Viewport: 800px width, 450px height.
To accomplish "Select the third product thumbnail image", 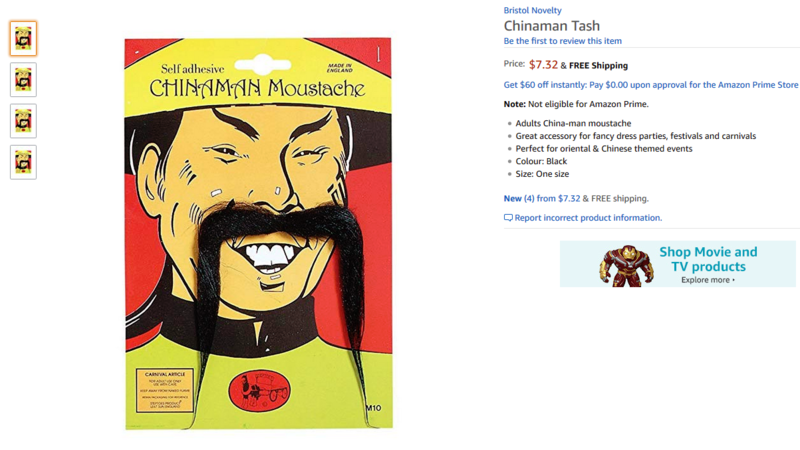I will coord(23,121).
